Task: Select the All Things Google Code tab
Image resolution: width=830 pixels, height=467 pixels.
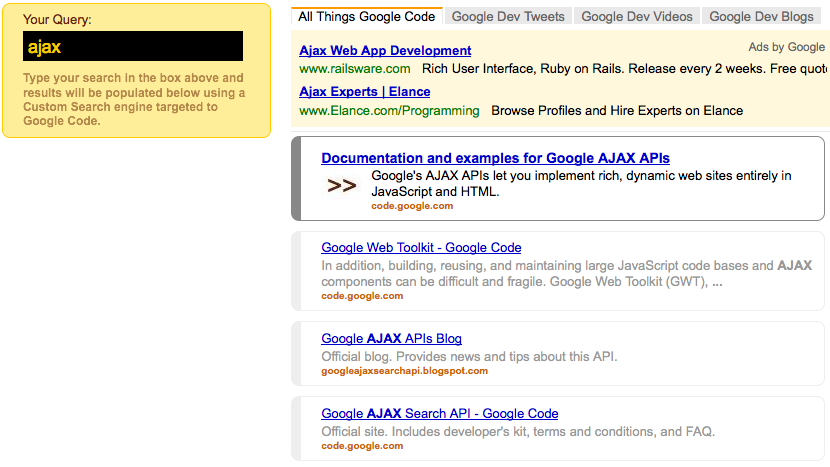Action: [x=367, y=16]
